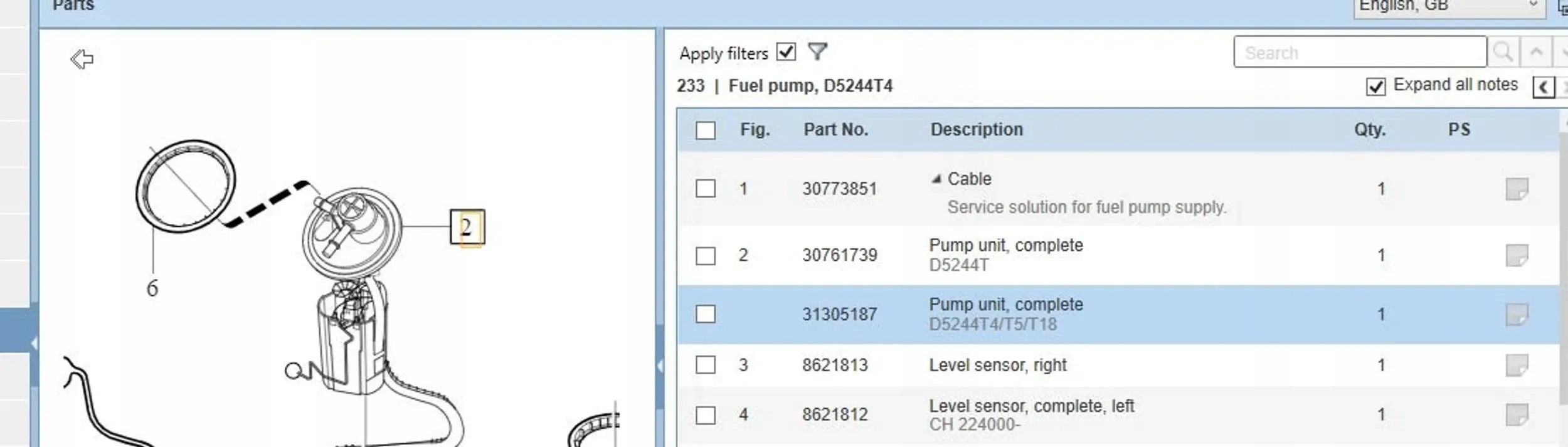
Task: Collapse the Cable note triangle
Action: click(936, 179)
